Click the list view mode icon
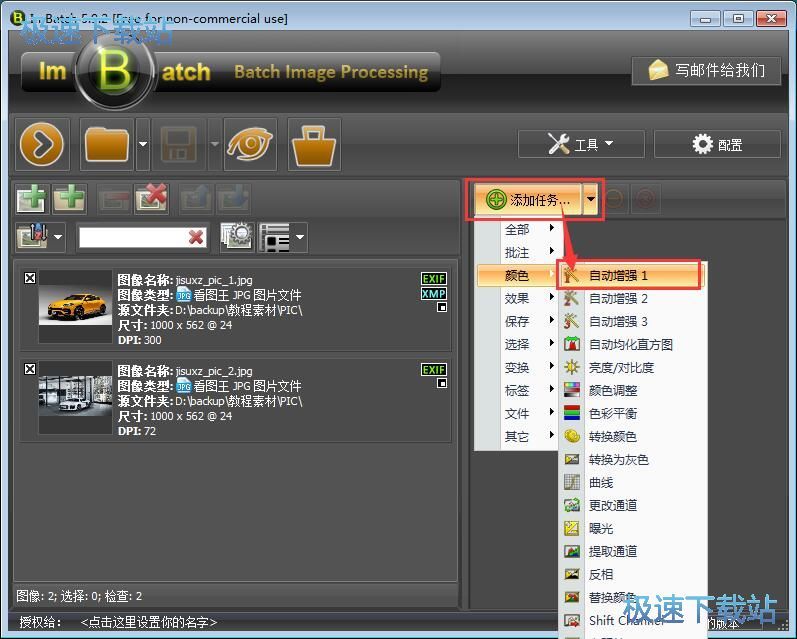 pyautogui.click(x=275, y=236)
